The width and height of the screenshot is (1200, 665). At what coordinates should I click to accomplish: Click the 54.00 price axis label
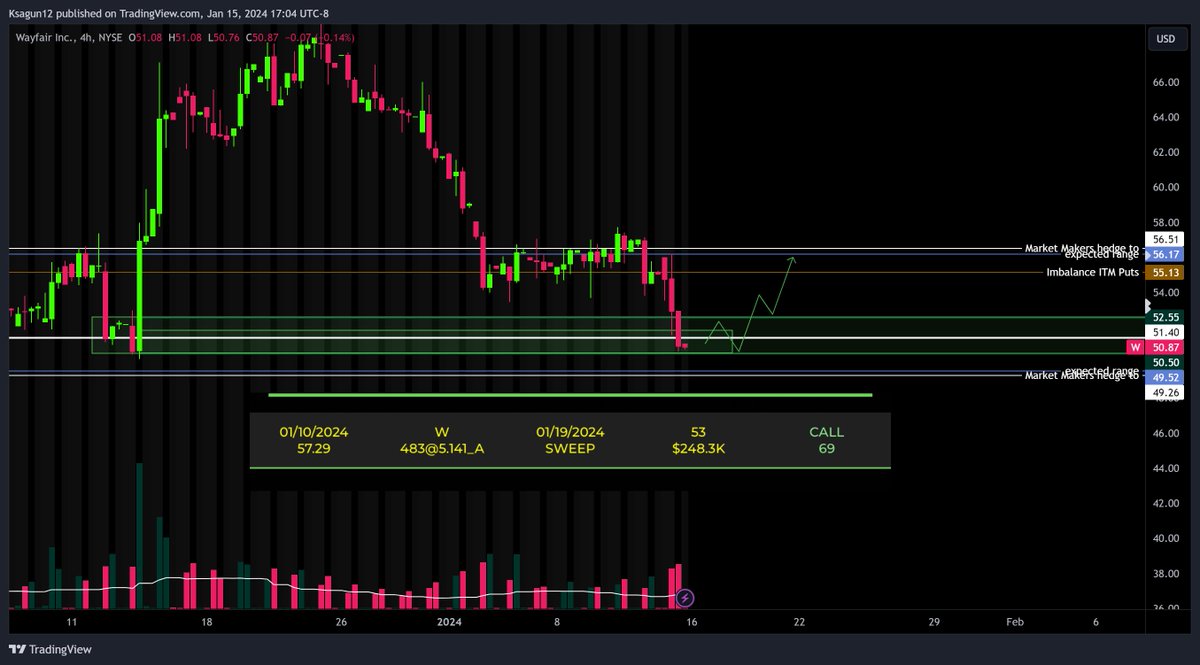point(1167,292)
